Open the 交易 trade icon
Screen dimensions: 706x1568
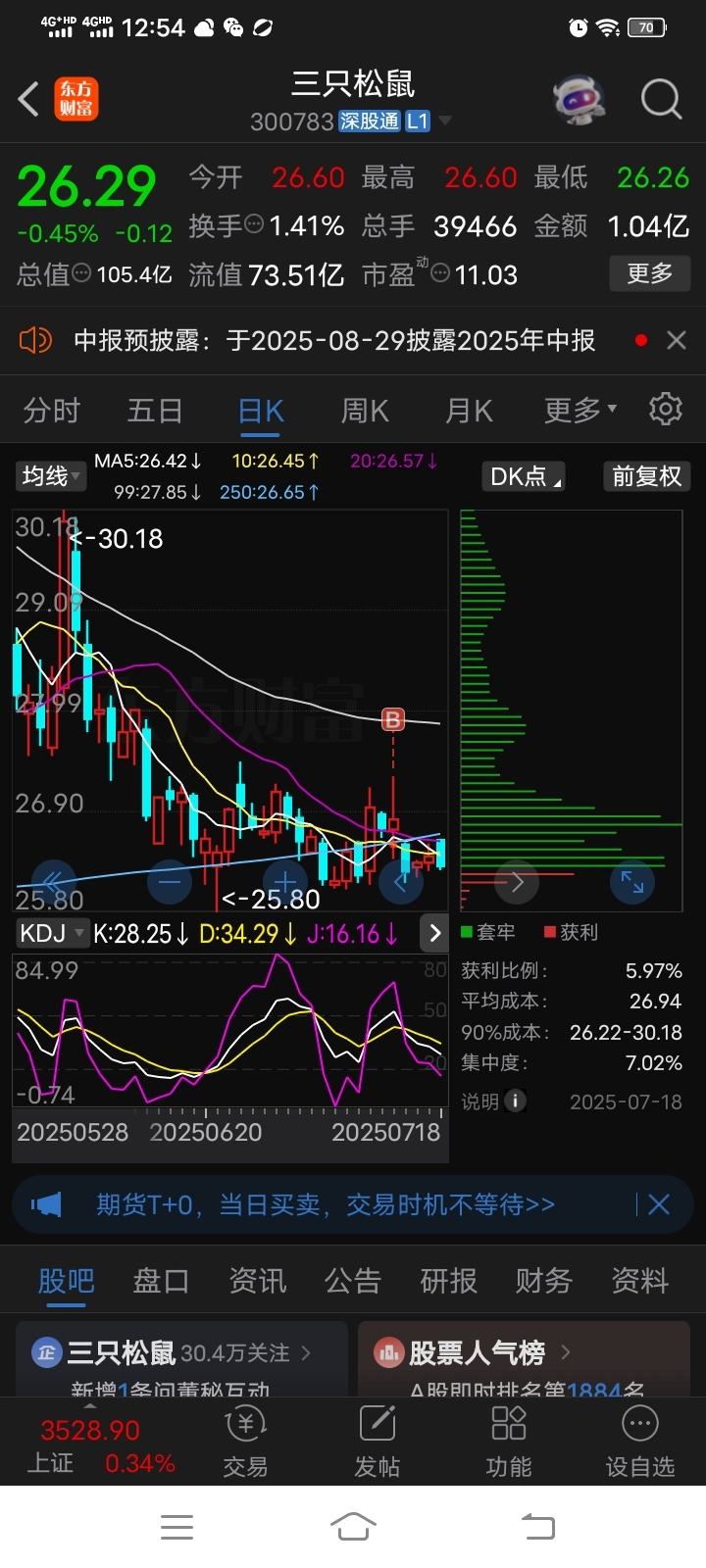point(245,1441)
